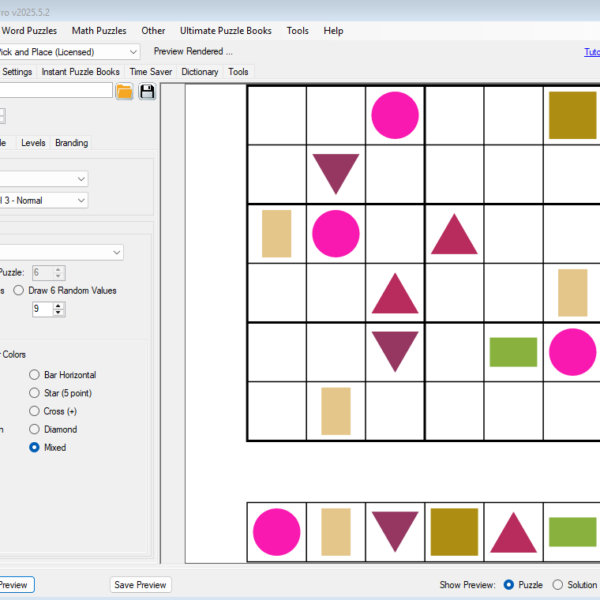This screenshot has width=600, height=600.
Task: Pick the pink circle from the piece tray
Action: tap(276, 532)
